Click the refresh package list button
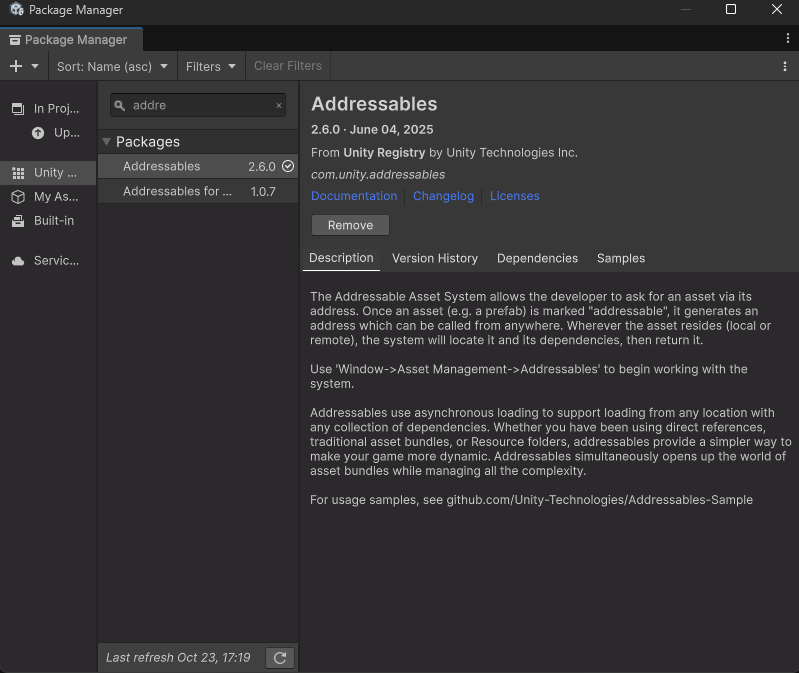This screenshot has height=673, width=799. (x=280, y=658)
